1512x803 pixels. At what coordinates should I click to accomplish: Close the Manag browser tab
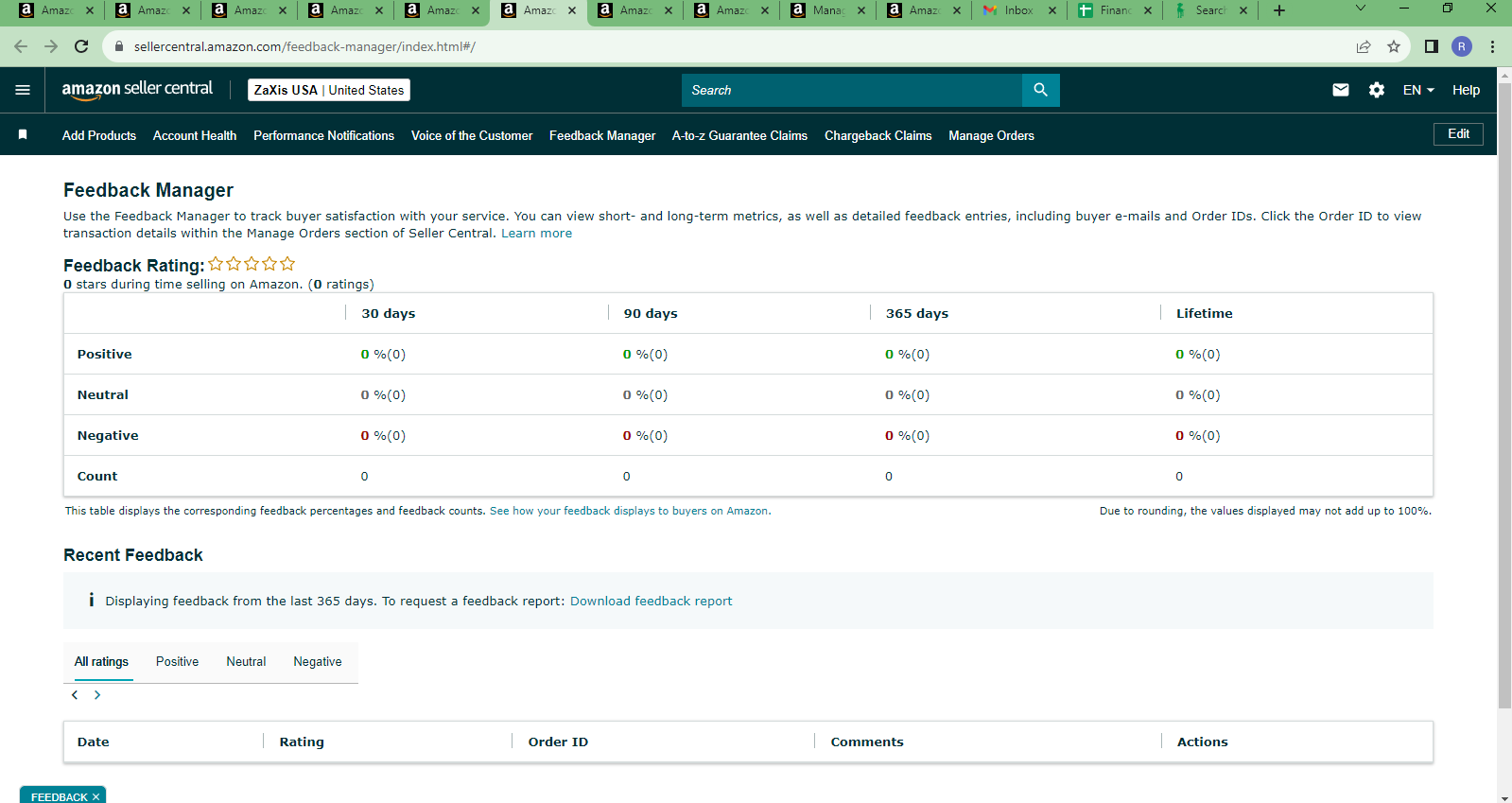(861, 10)
